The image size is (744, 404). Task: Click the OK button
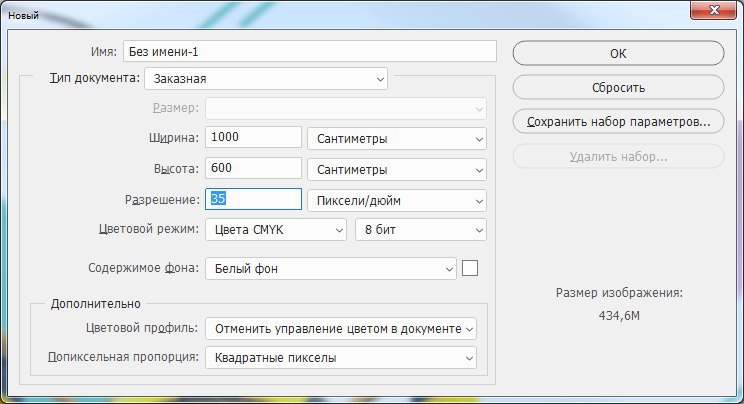[x=618, y=53]
